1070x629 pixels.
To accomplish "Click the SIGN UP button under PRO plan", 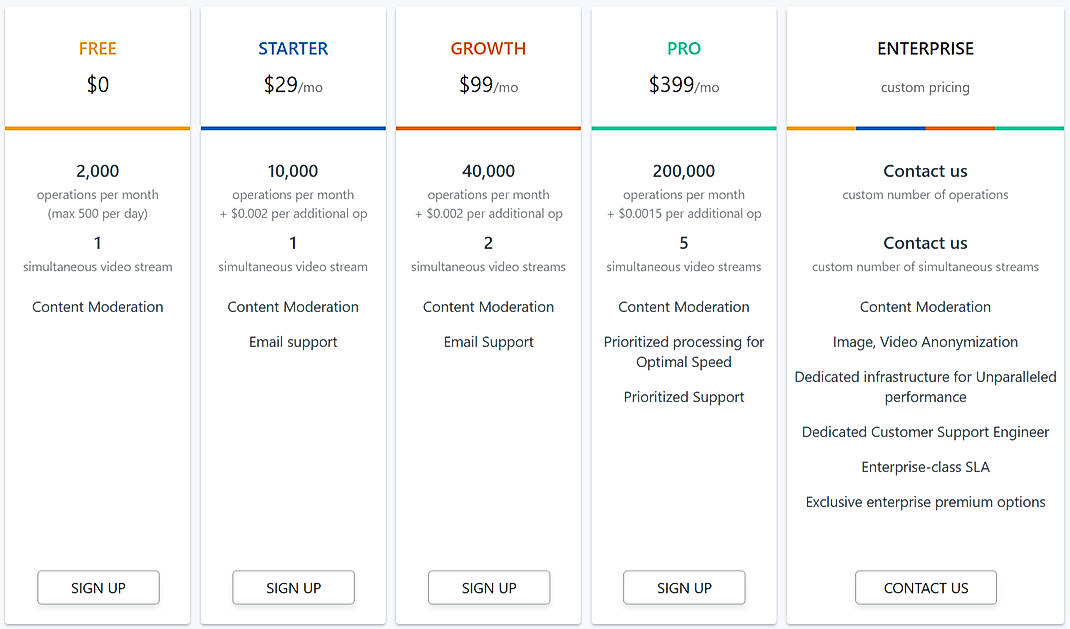I will [x=684, y=587].
